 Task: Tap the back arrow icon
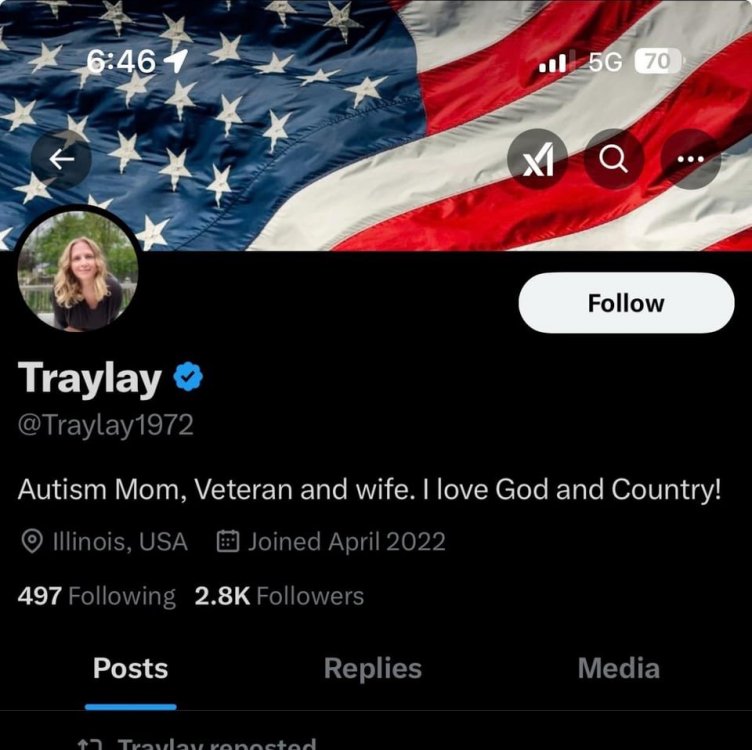click(61, 159)
